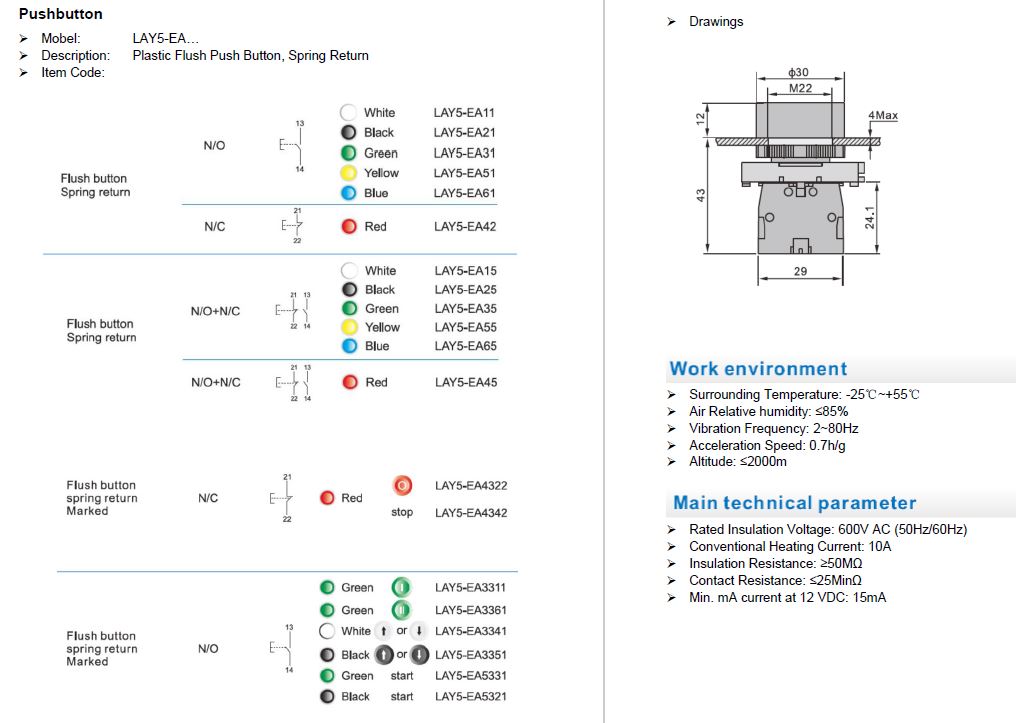Click the black button icon beside LAY5-EA21
This screenshot has height=723, width=1016.
(348, 132)
